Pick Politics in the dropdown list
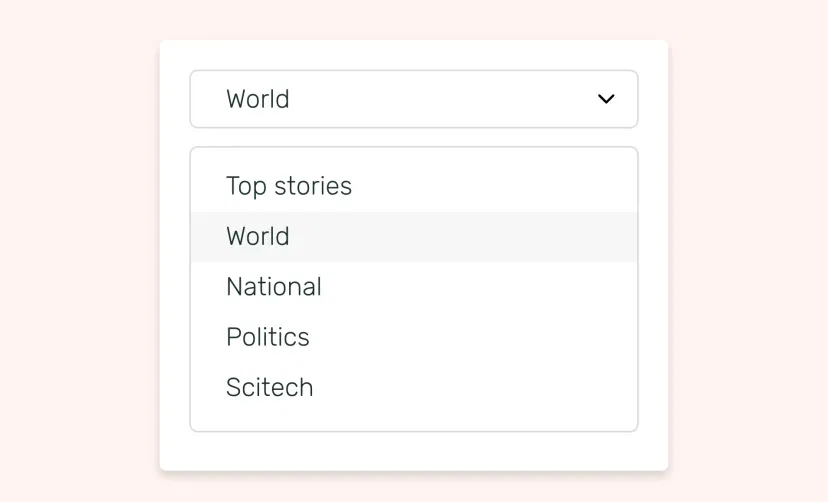This screenshot has width=828, height=502. 268,337
